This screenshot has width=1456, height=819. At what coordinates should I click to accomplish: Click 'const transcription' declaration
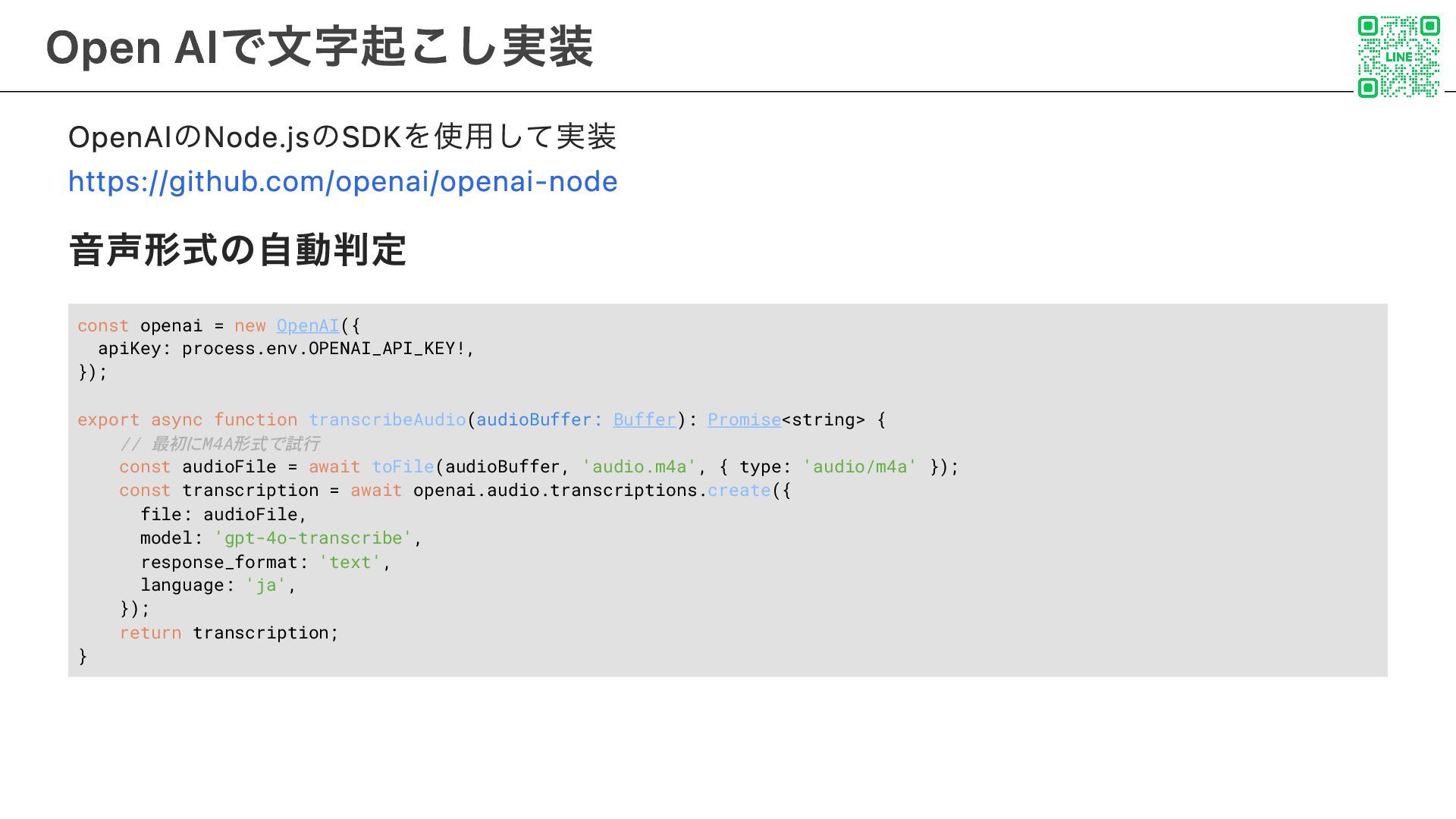click(x=219, y=491)
